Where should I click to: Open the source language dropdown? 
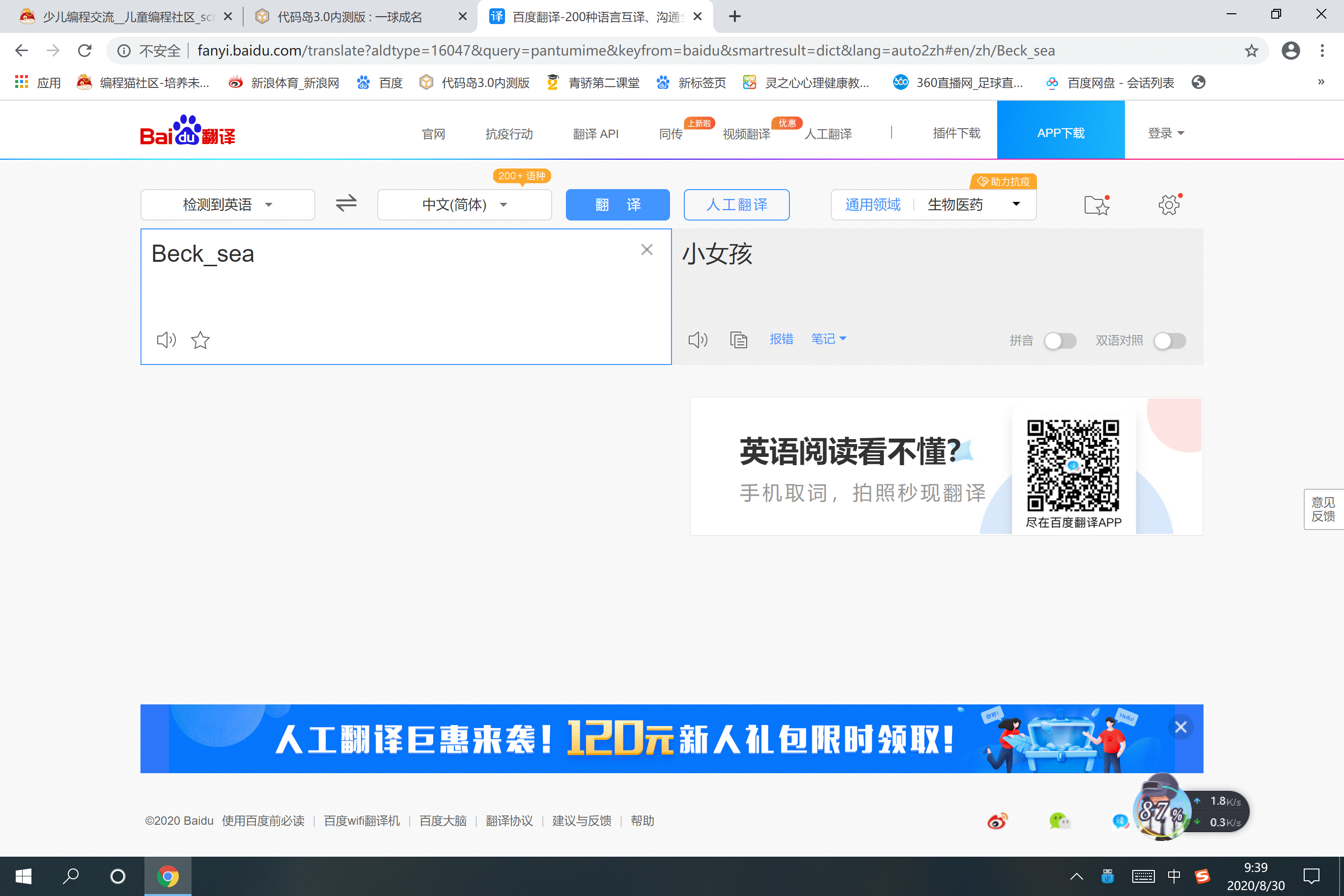[227, 204]
